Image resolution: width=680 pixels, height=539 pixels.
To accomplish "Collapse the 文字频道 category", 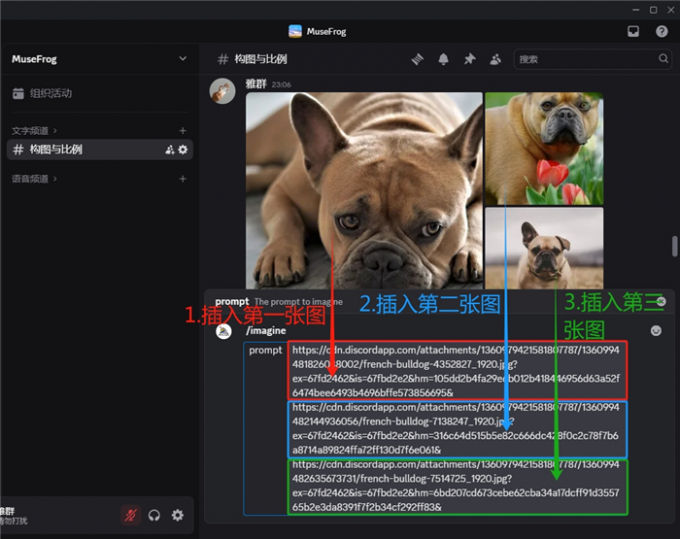I will 34,131.
